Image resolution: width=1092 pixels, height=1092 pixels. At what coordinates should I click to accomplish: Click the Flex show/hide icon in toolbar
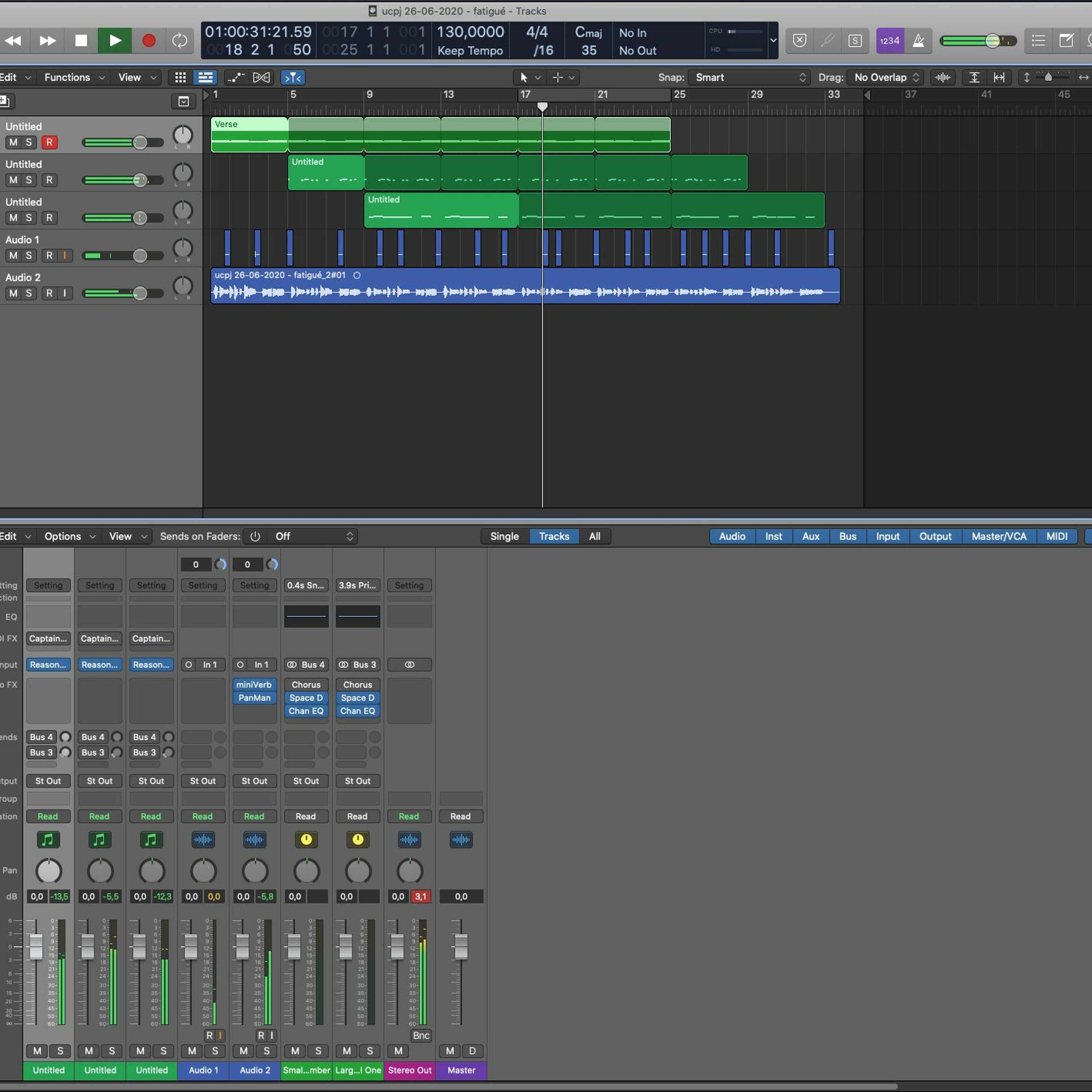tap(261, 78)
